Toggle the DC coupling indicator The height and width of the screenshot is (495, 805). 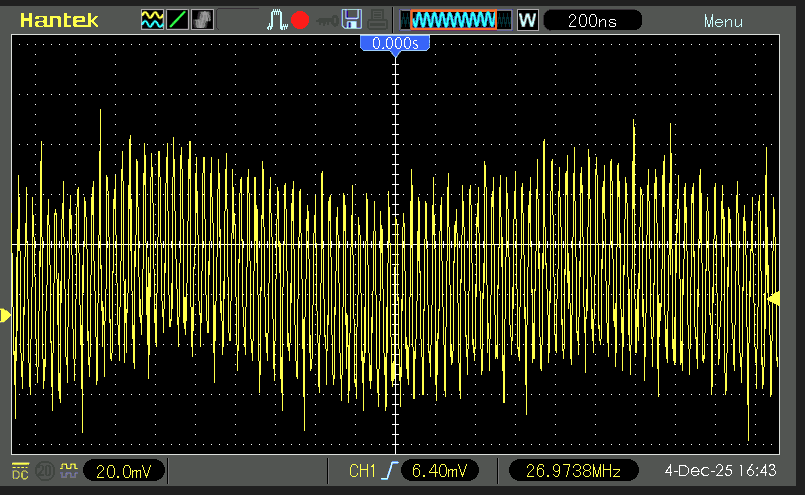(20, 470)
